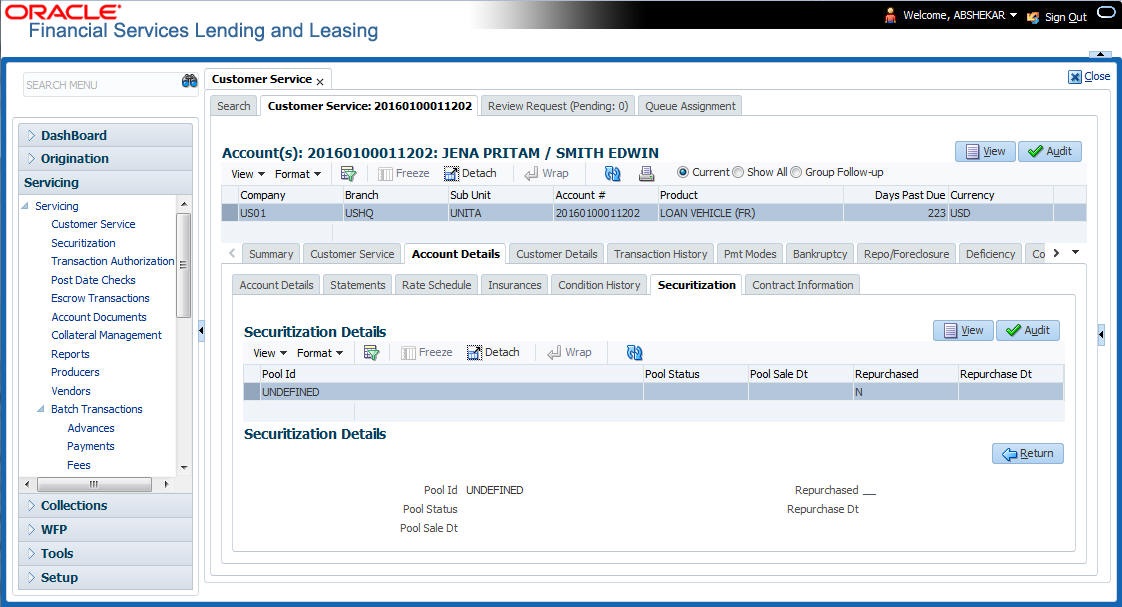The height and width of the screenshot is (607, 1122).
Task: Open the Securitization Format dropdown menu
Action: click(x=320, y=353)
